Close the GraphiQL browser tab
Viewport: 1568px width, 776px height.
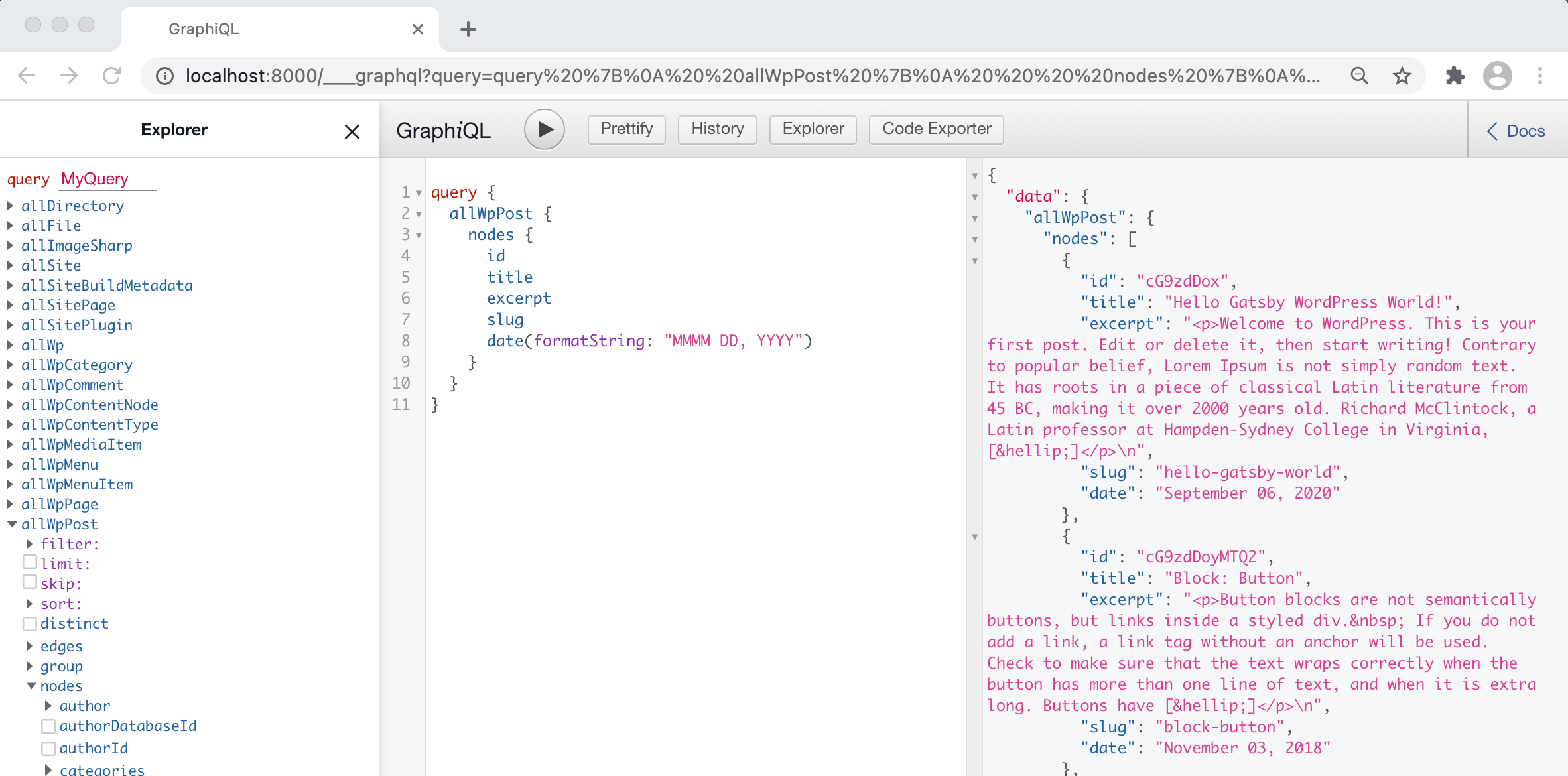coord(418,29)
